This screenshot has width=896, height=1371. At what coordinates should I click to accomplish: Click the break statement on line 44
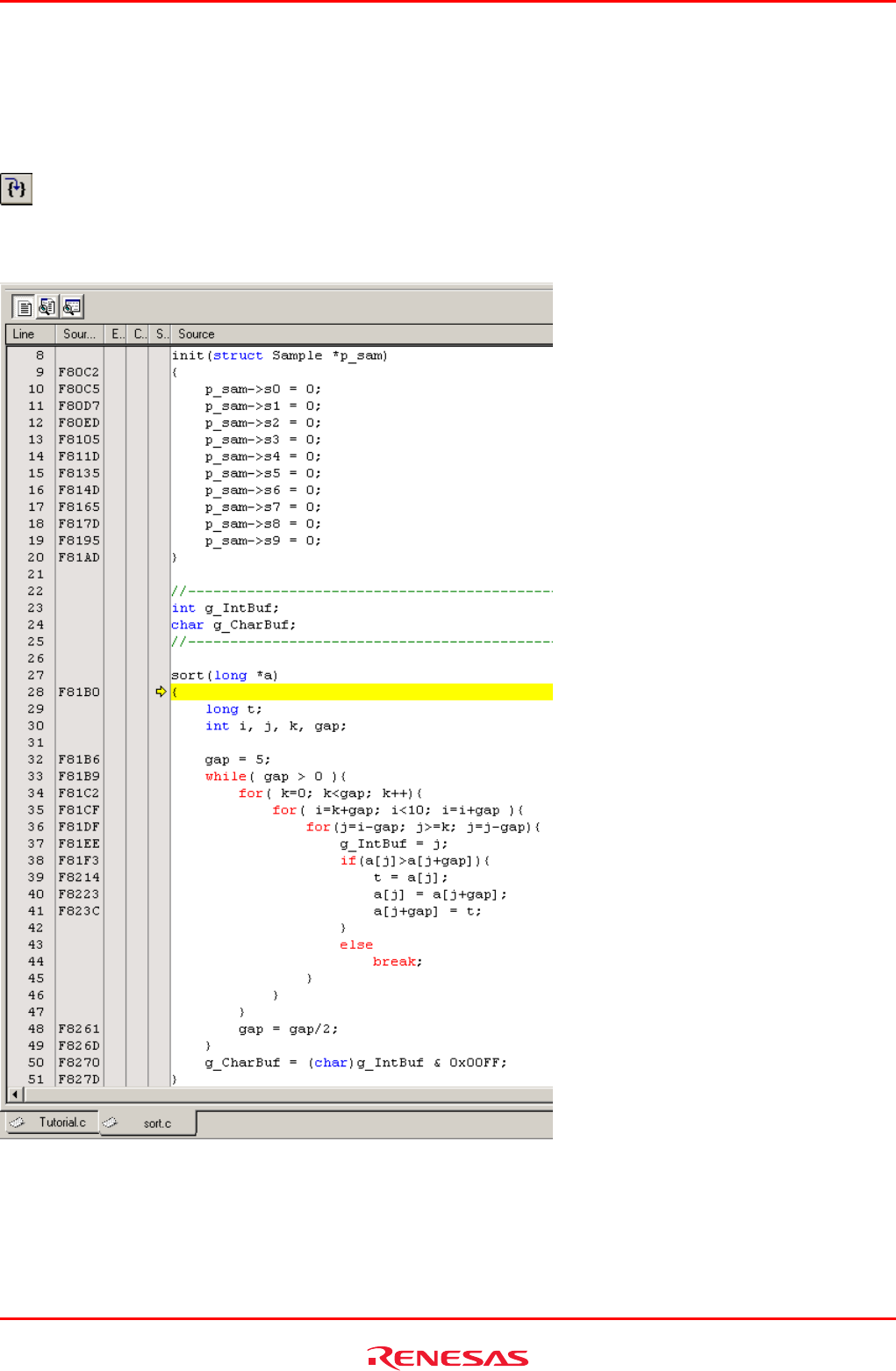(394, 962)
